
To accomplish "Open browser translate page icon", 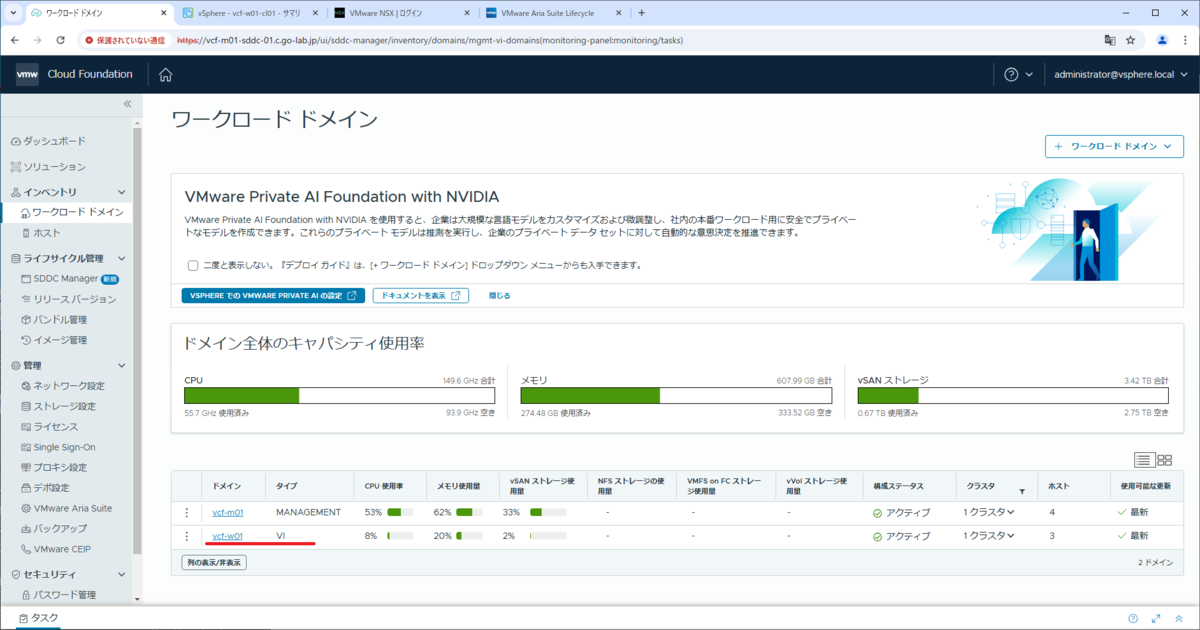I will click(1109, 40).
